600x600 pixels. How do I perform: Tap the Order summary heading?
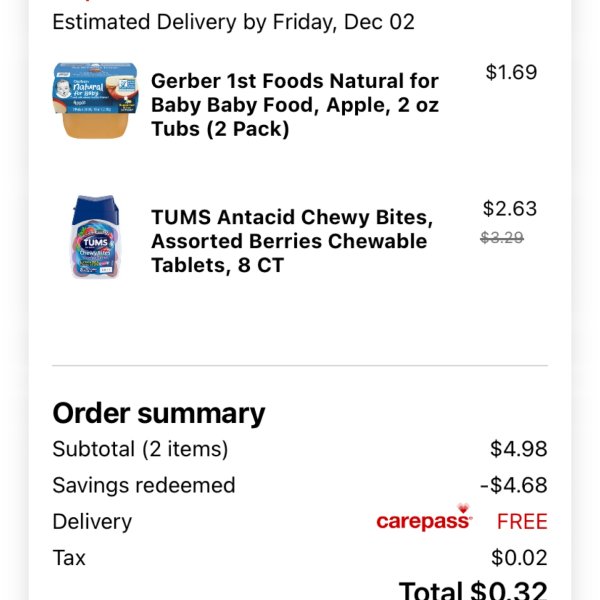[x=159, y=414]
